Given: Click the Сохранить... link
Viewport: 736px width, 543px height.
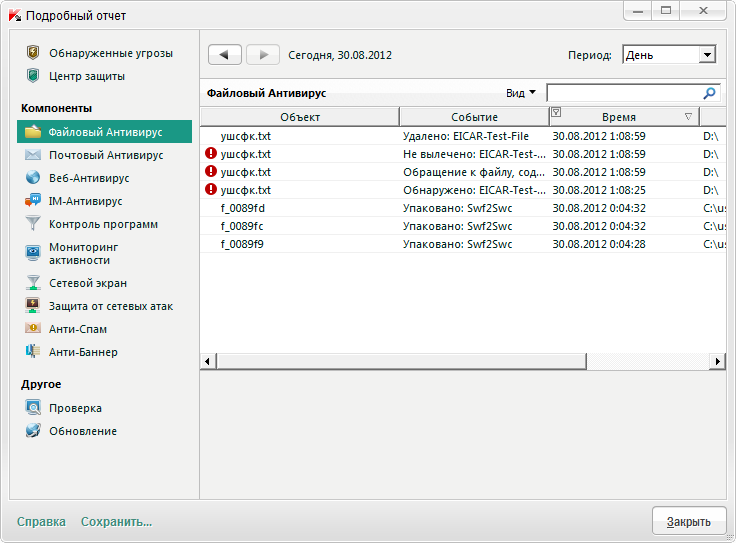Looking at the screenshot, I should click(116, 521).
